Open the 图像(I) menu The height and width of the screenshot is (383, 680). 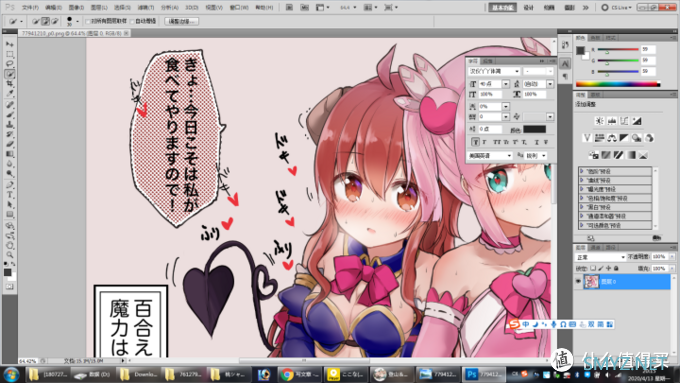[x=76, y=7]
